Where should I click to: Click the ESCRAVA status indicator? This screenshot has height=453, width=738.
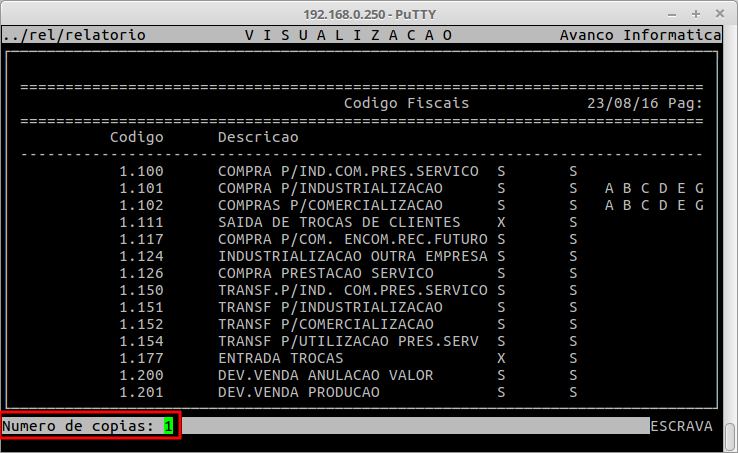click(x=681, y=426)
